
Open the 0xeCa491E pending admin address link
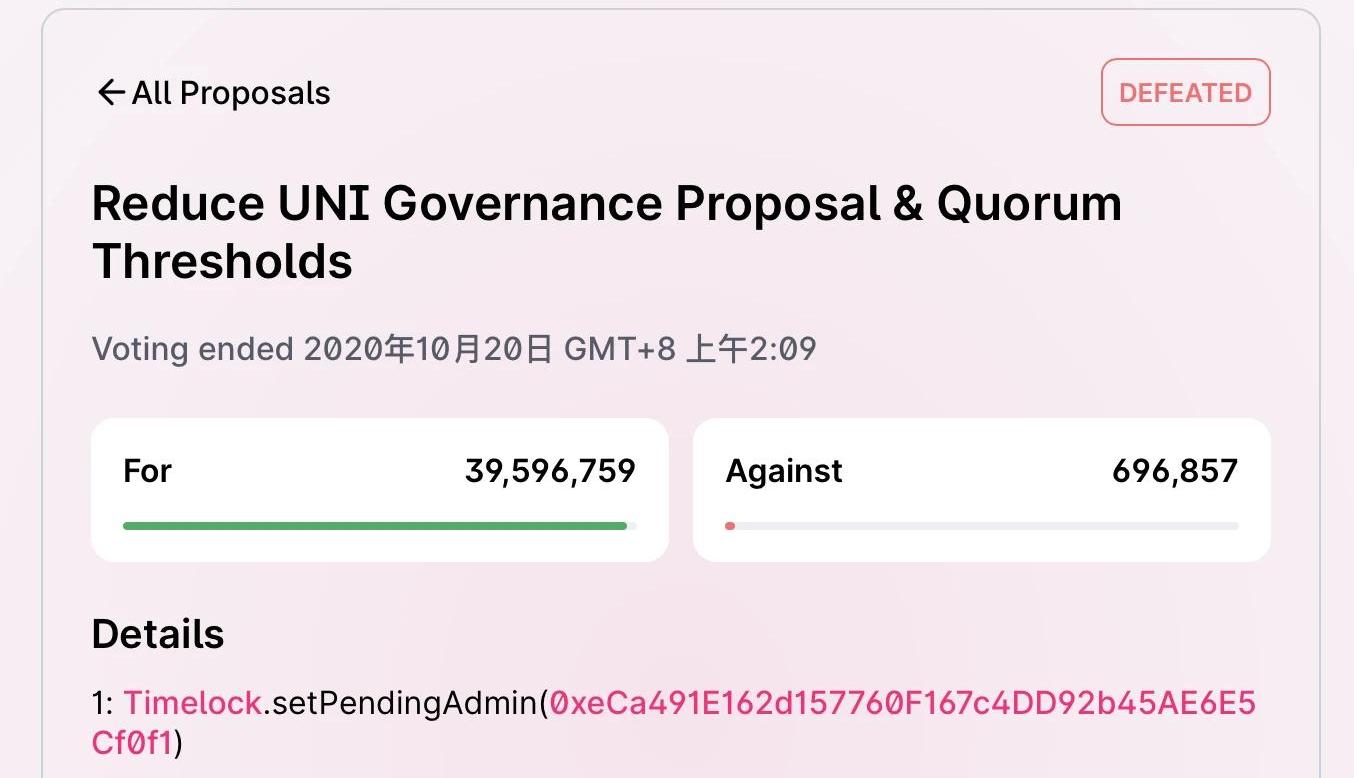tap(902, 703)
